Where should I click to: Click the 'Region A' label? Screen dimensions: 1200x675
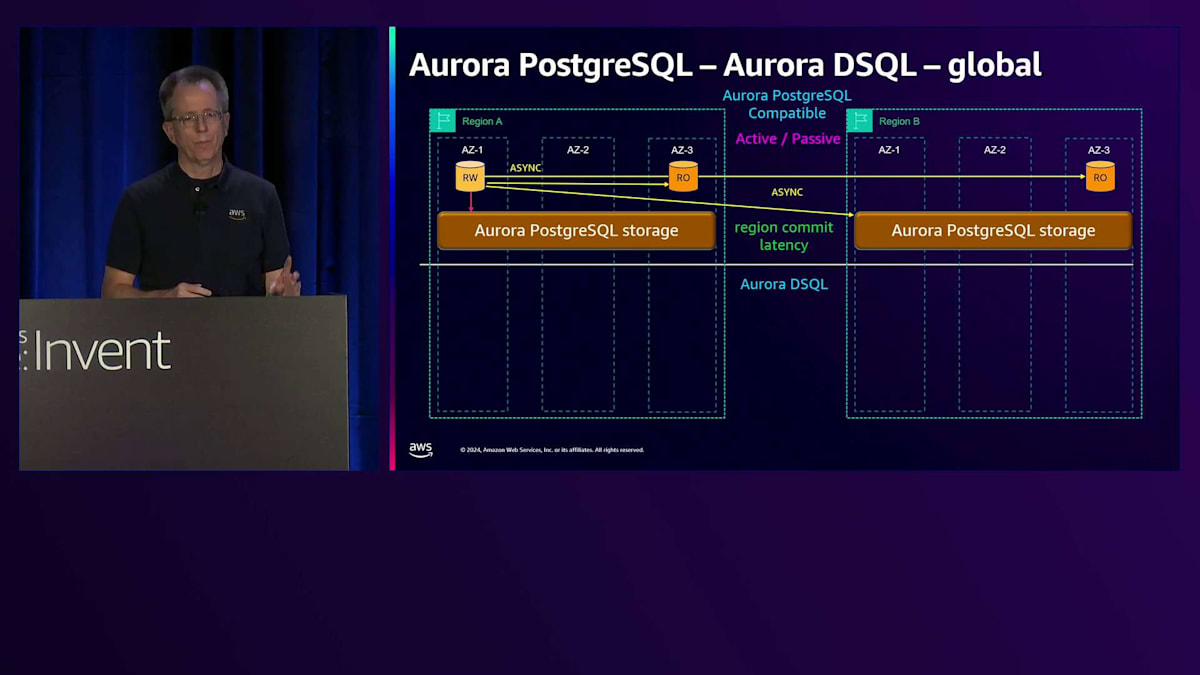click(x=482, y=121)
